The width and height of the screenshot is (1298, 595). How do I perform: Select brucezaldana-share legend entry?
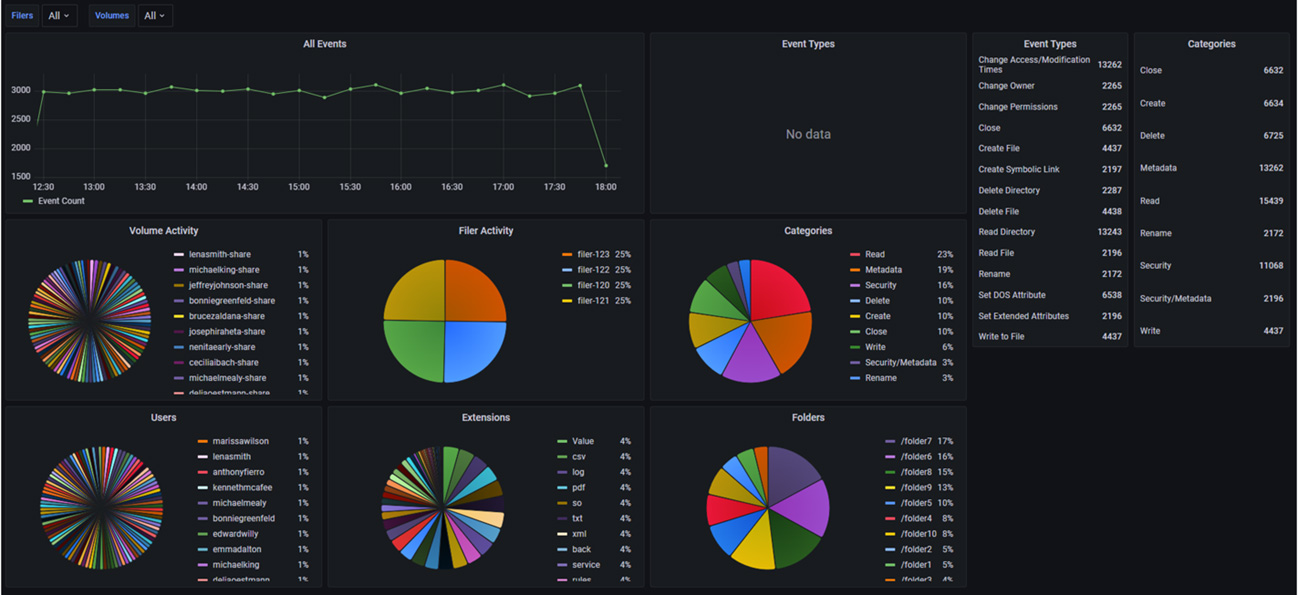227,316
